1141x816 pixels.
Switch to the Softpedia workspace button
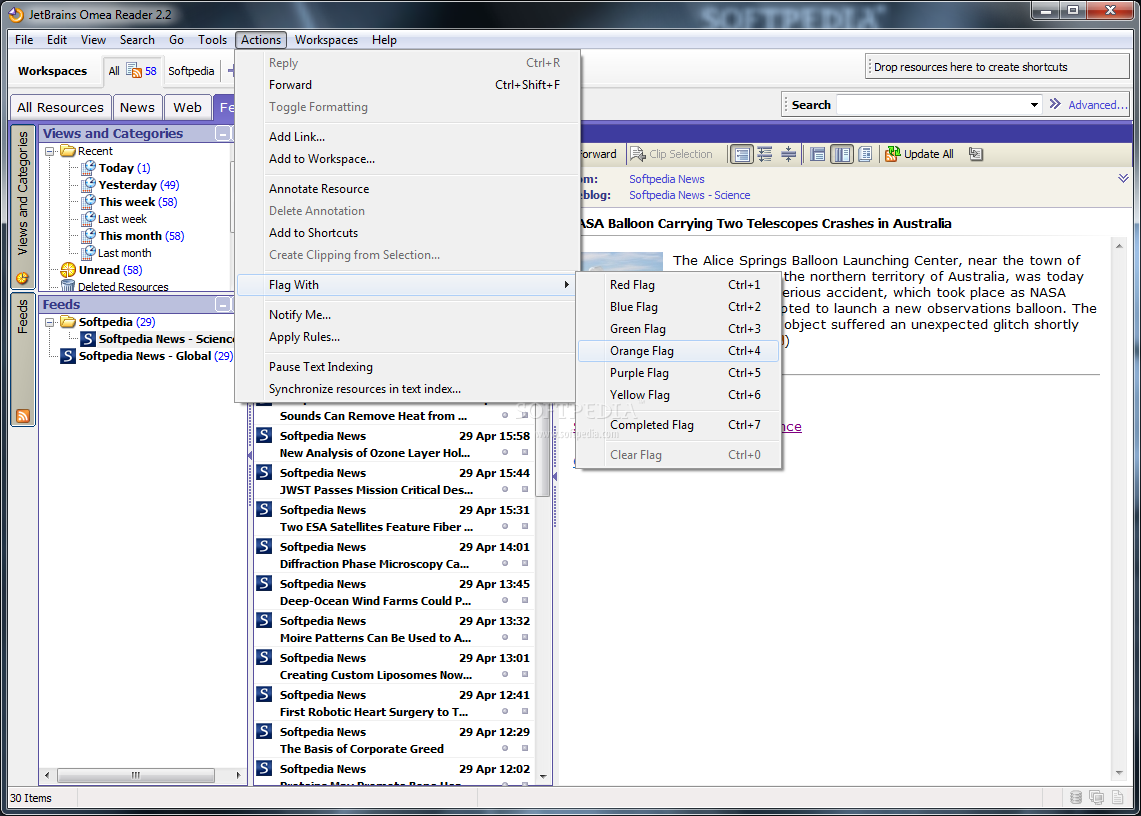191,71
